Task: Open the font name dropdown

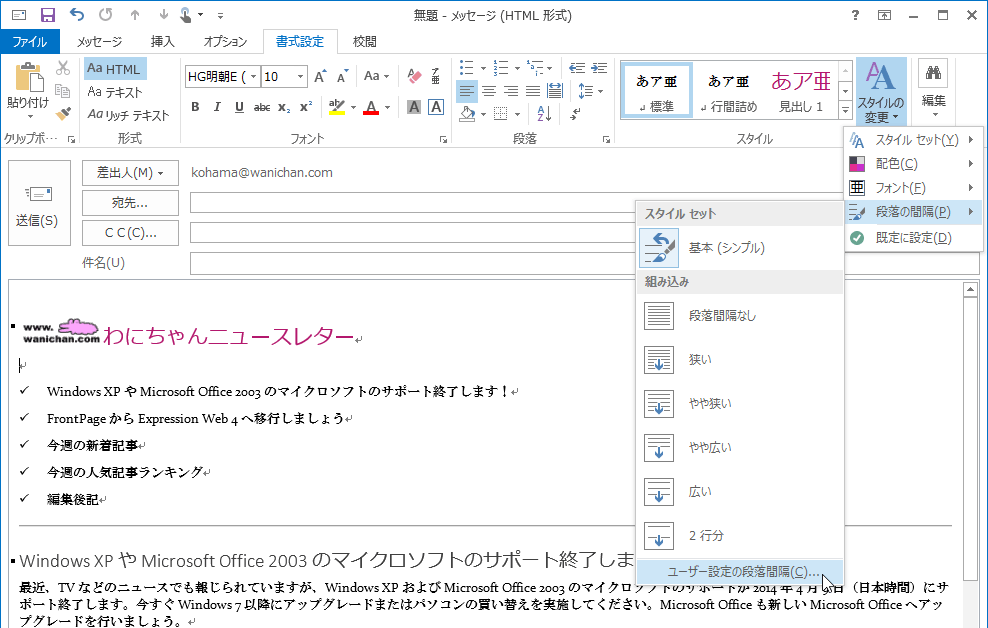Action: [253, 77]
